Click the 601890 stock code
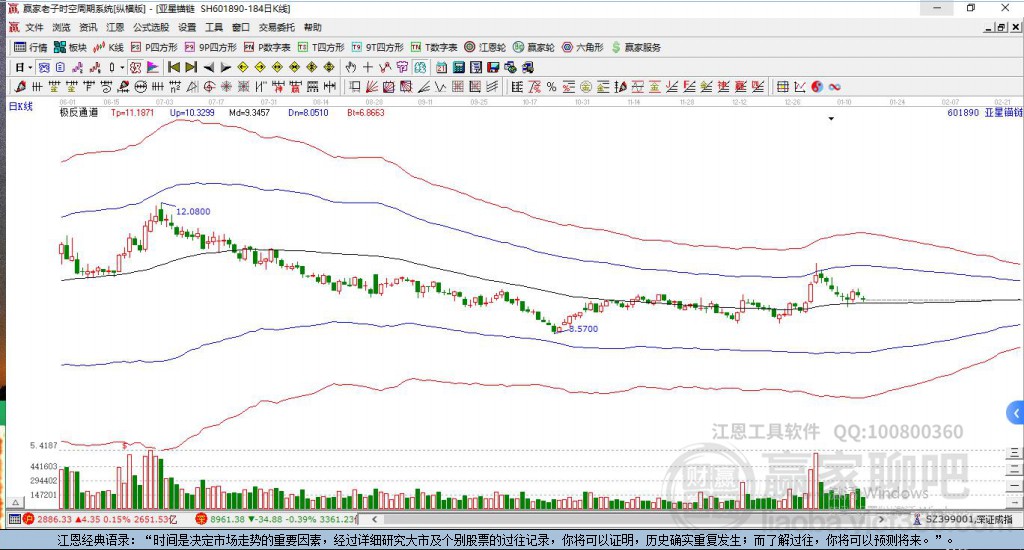1024x550 pixels. (x=963, y=112)
